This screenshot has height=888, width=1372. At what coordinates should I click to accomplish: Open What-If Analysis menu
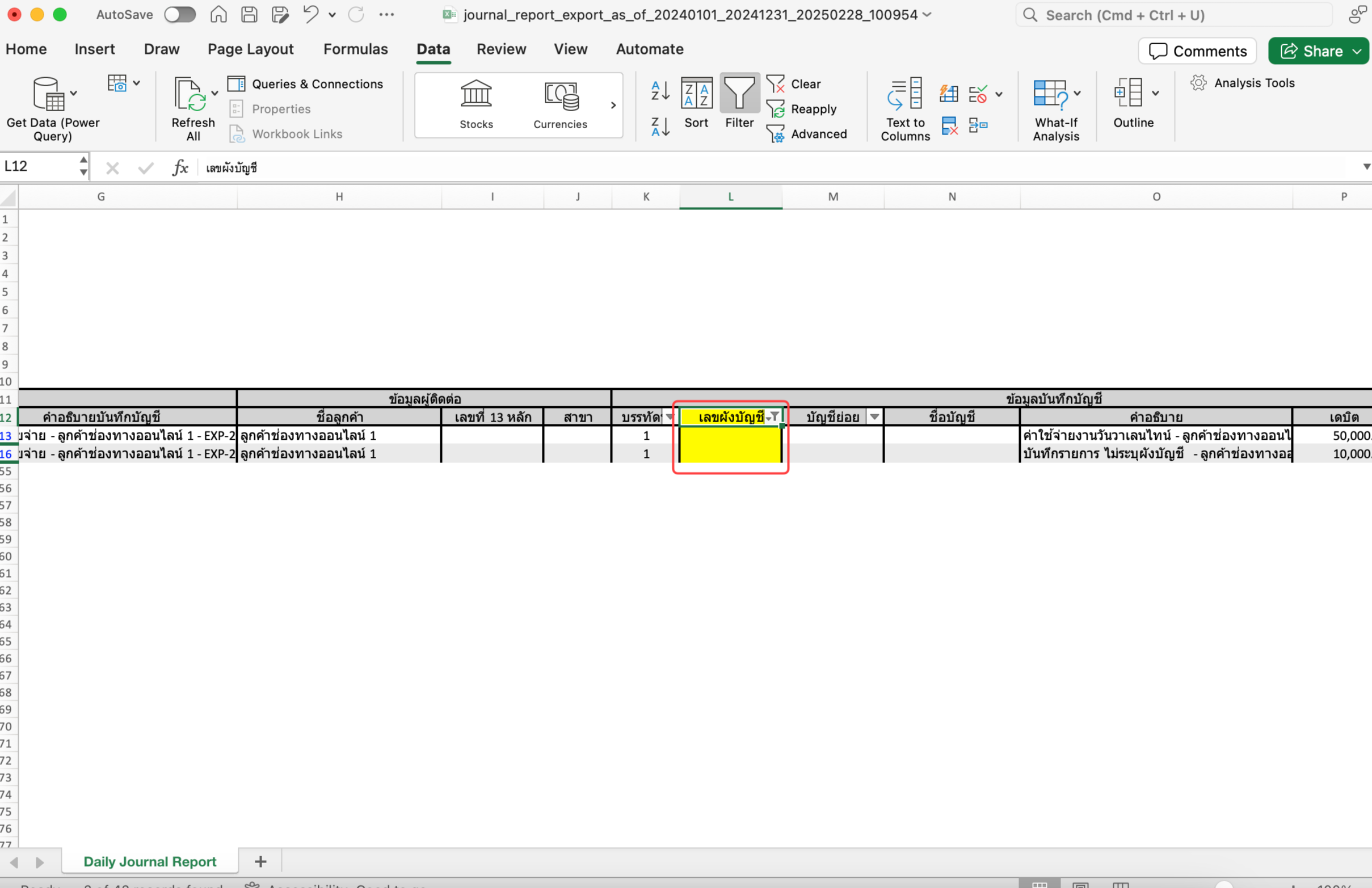tap(1056, 109)
